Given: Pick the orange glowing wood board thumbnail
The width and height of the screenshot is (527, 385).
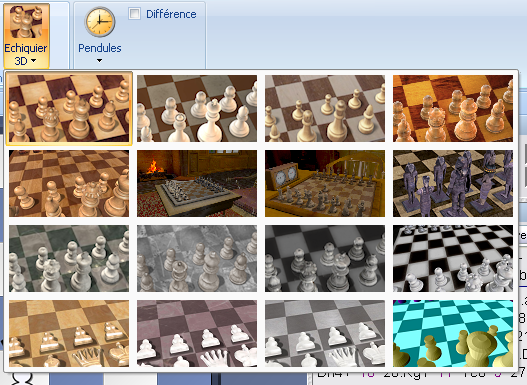Looking at the screenshot, I should [453, 108].
